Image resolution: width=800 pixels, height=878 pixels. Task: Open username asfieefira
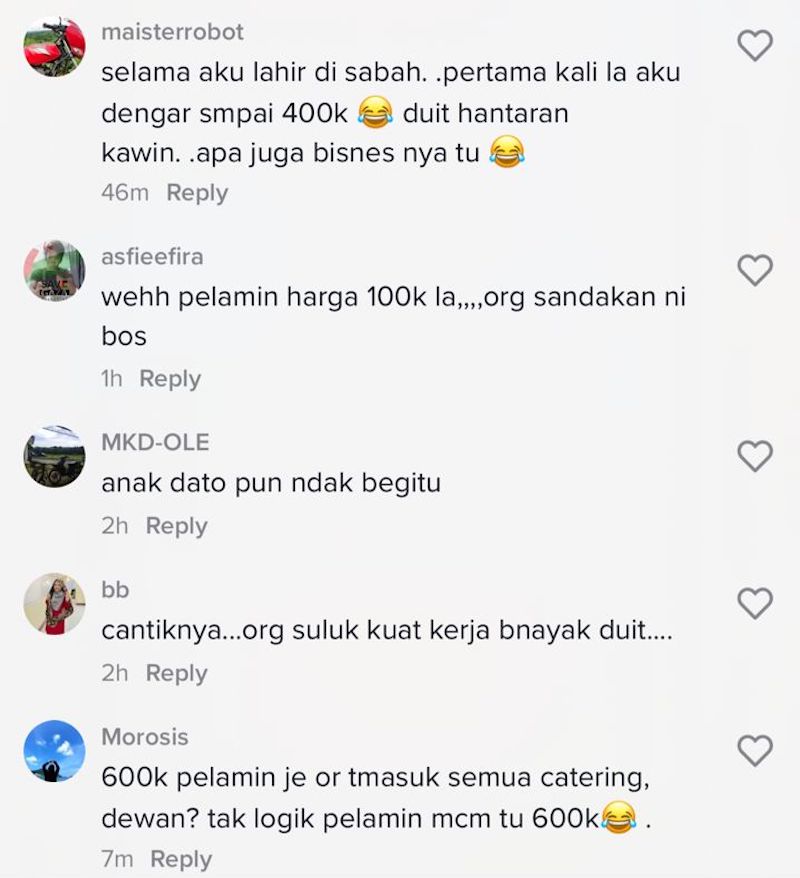tap(152, 257)
